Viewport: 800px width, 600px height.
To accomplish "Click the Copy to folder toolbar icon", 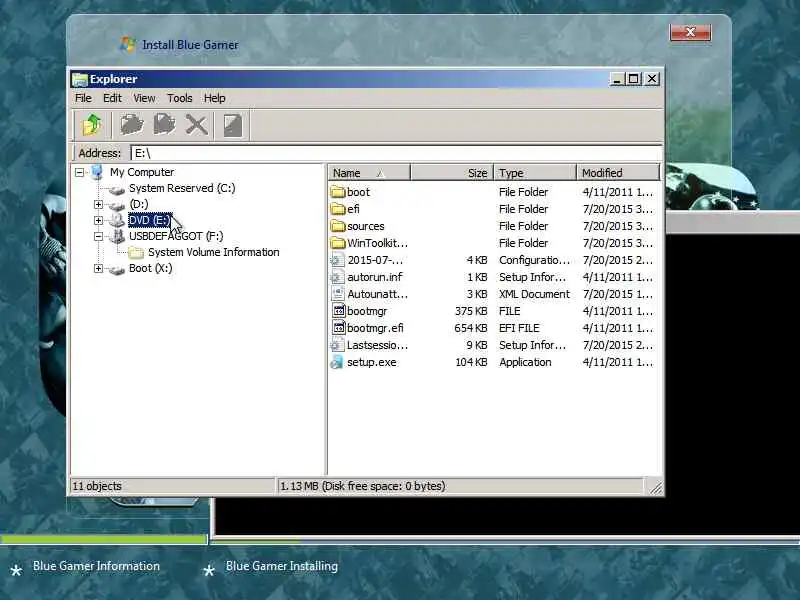I will [x=132, y=125].
